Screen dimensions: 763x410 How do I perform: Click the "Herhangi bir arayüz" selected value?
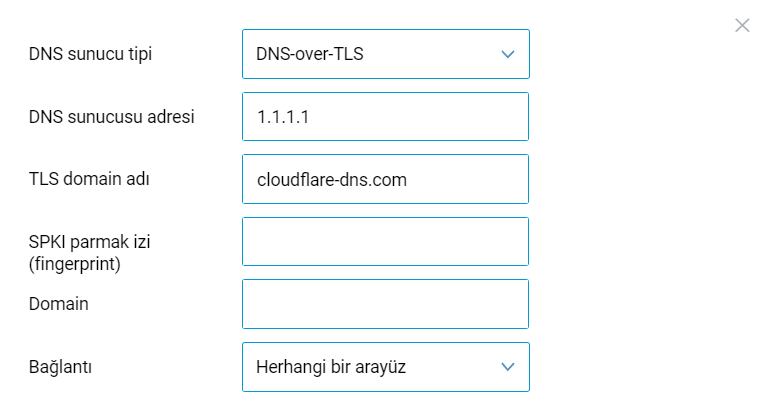(x=331, y=367)
